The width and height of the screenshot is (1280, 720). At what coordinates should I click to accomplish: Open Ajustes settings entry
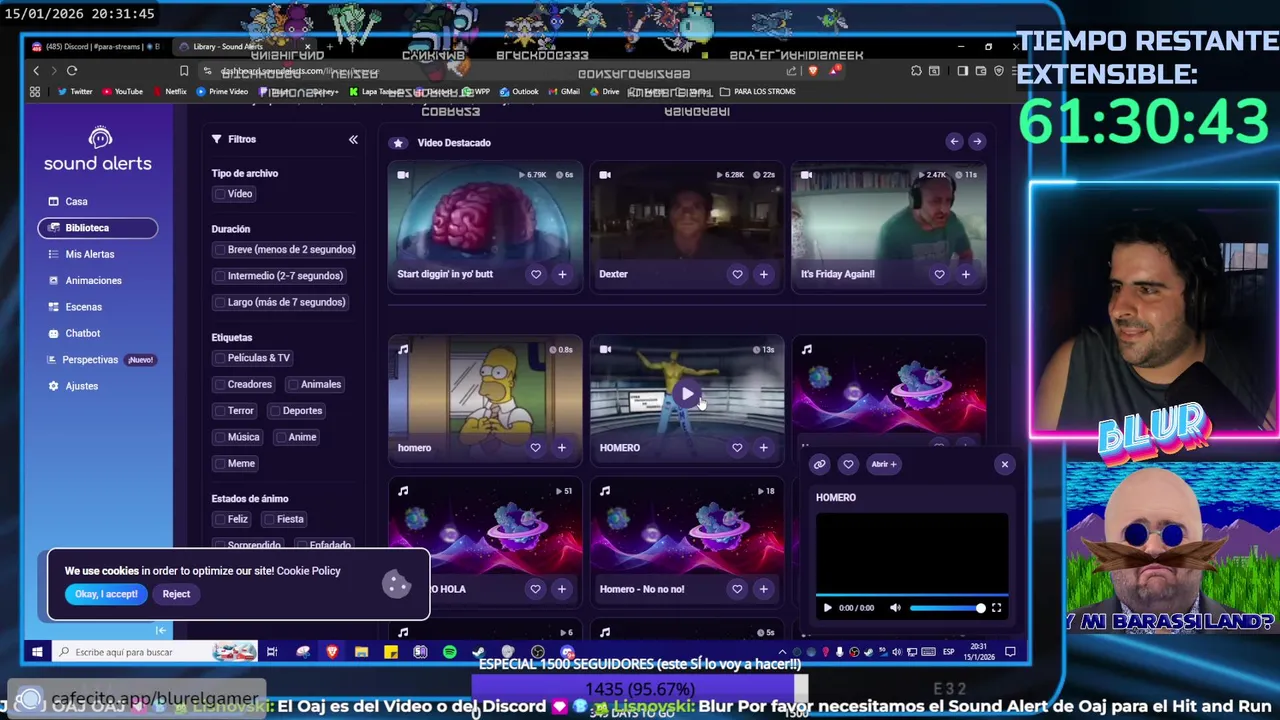tap(81, 386)
